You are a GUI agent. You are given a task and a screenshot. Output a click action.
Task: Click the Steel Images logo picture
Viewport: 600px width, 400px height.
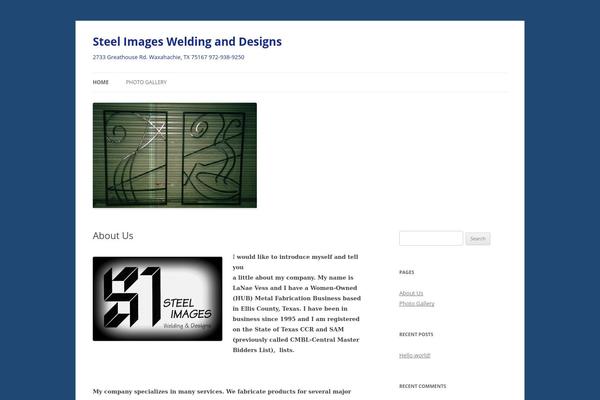click(157, 299)
